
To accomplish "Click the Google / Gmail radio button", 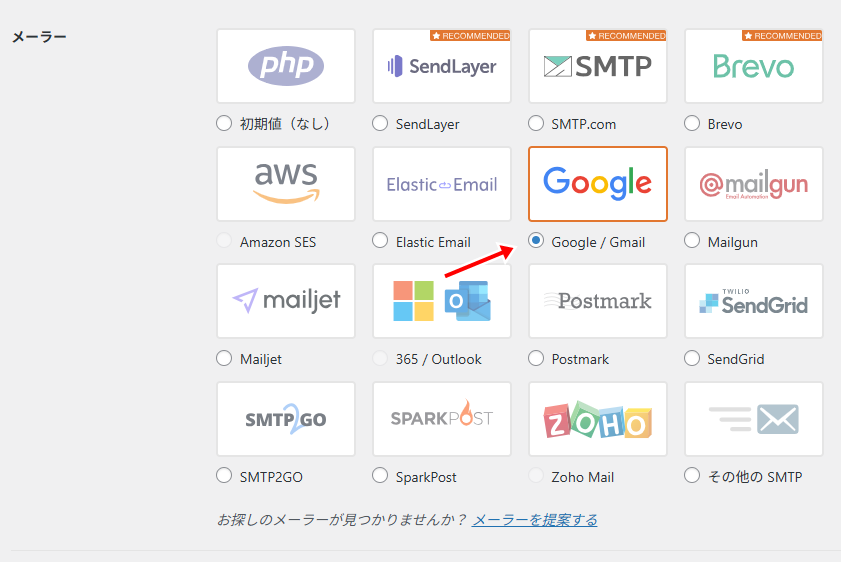I will click(x=536, y=240).
